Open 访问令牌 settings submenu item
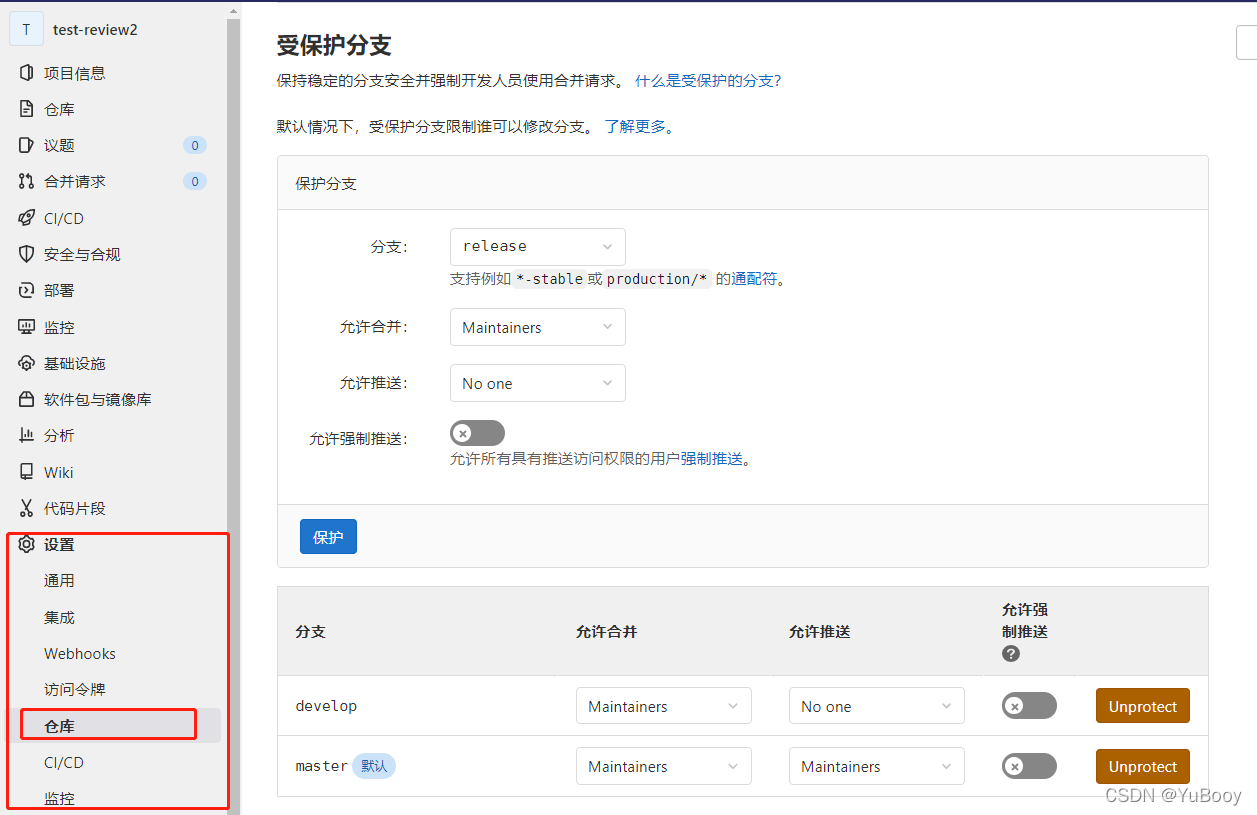 pyautogui.click(x=75, y=689)
